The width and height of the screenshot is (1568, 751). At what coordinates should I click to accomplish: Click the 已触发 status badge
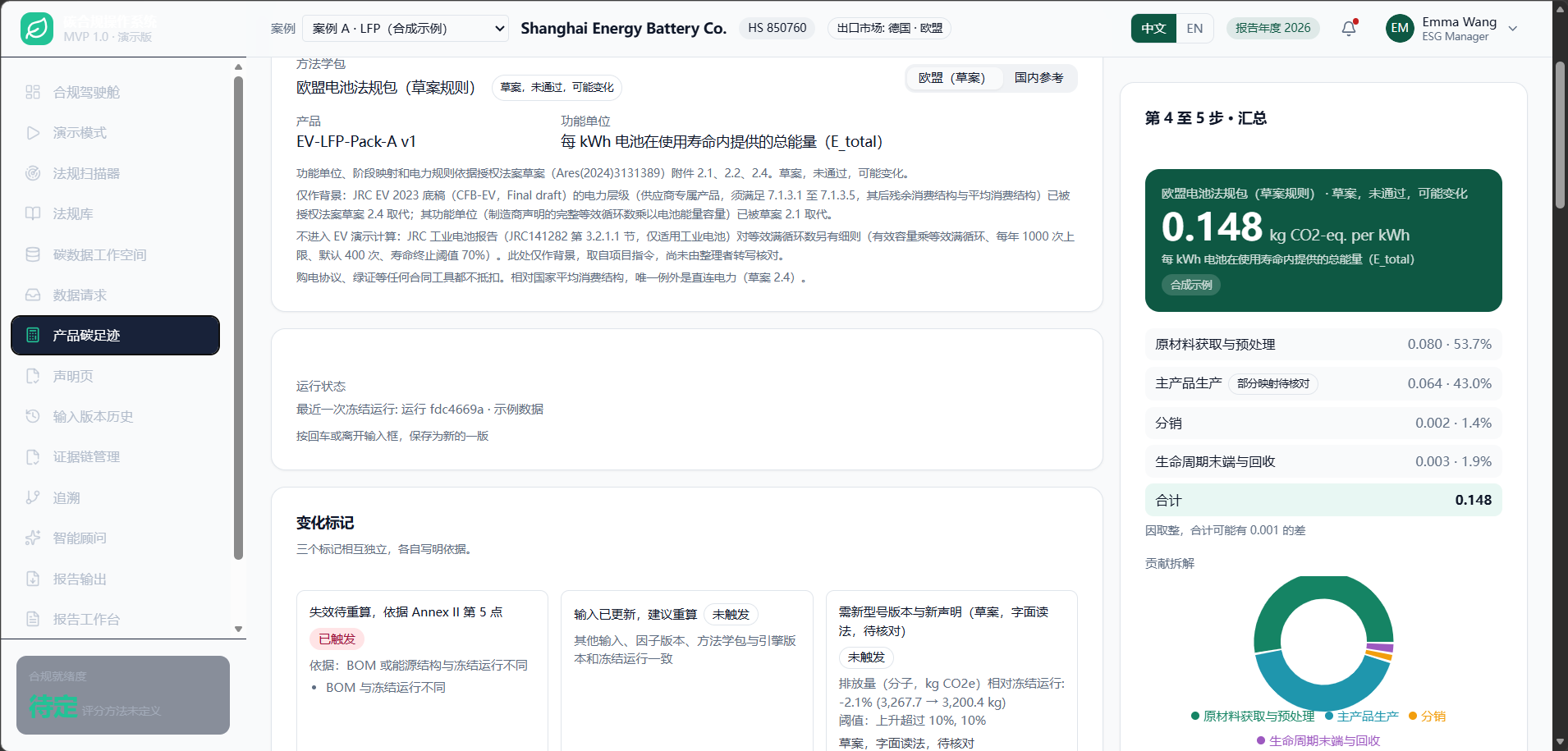(x=337, y=639)
